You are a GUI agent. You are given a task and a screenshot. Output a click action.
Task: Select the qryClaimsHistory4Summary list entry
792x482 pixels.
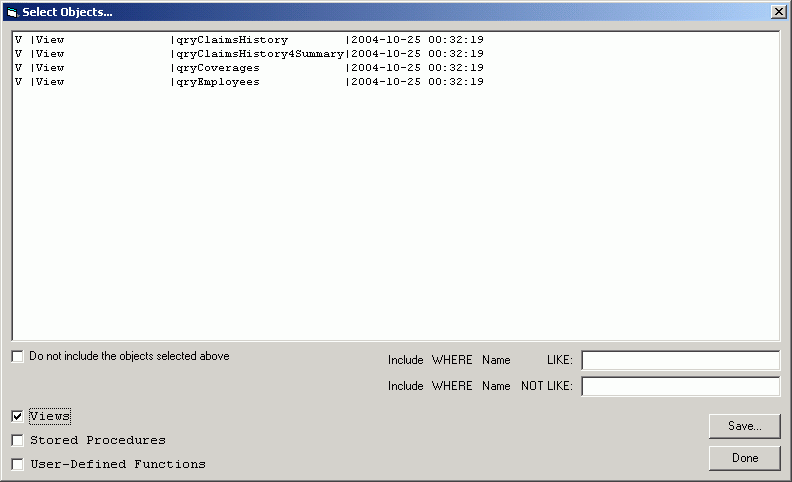260,54
